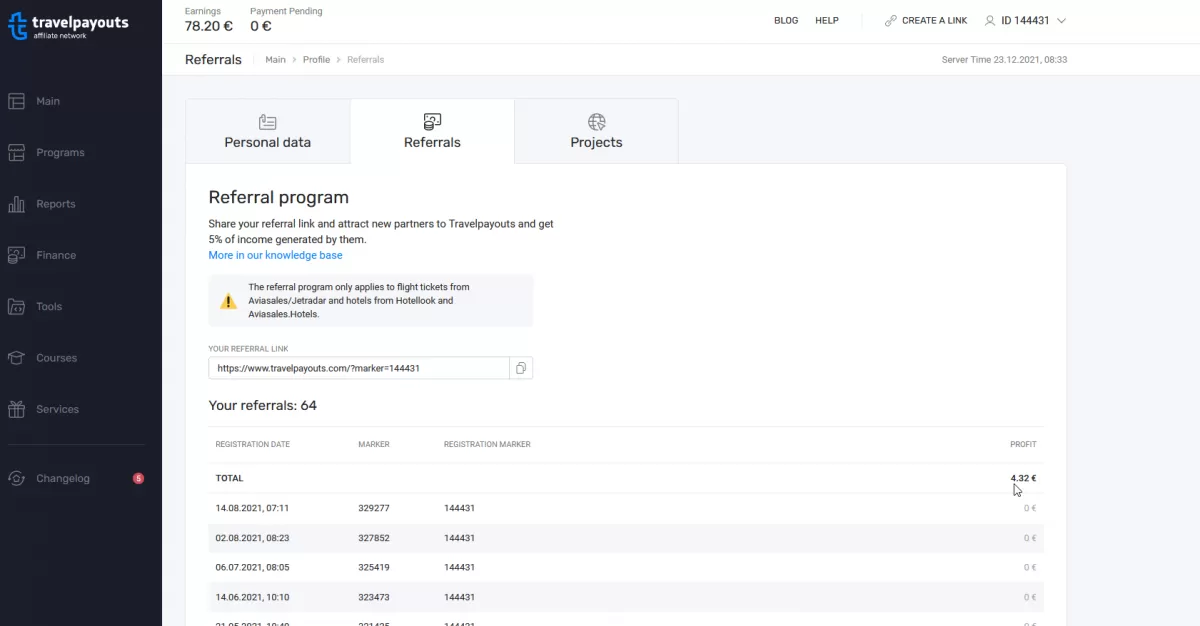This screenshot has height=626, width=1200.
Task: Open the Services gift icon
Action: coord(16,409)
